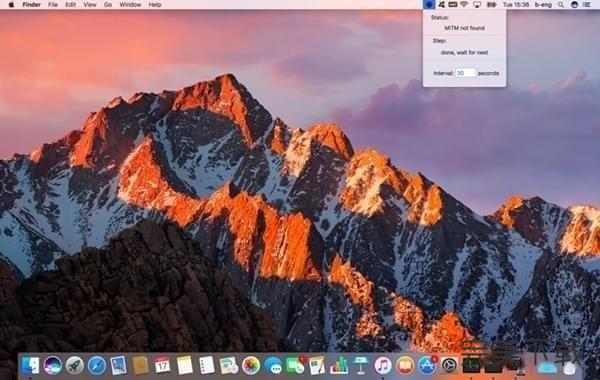Viewport: 600px width, 380px height.
Task: Open Photos colorful flower icon in Dock
Action: pyautogui.click(x=251, y=365)
